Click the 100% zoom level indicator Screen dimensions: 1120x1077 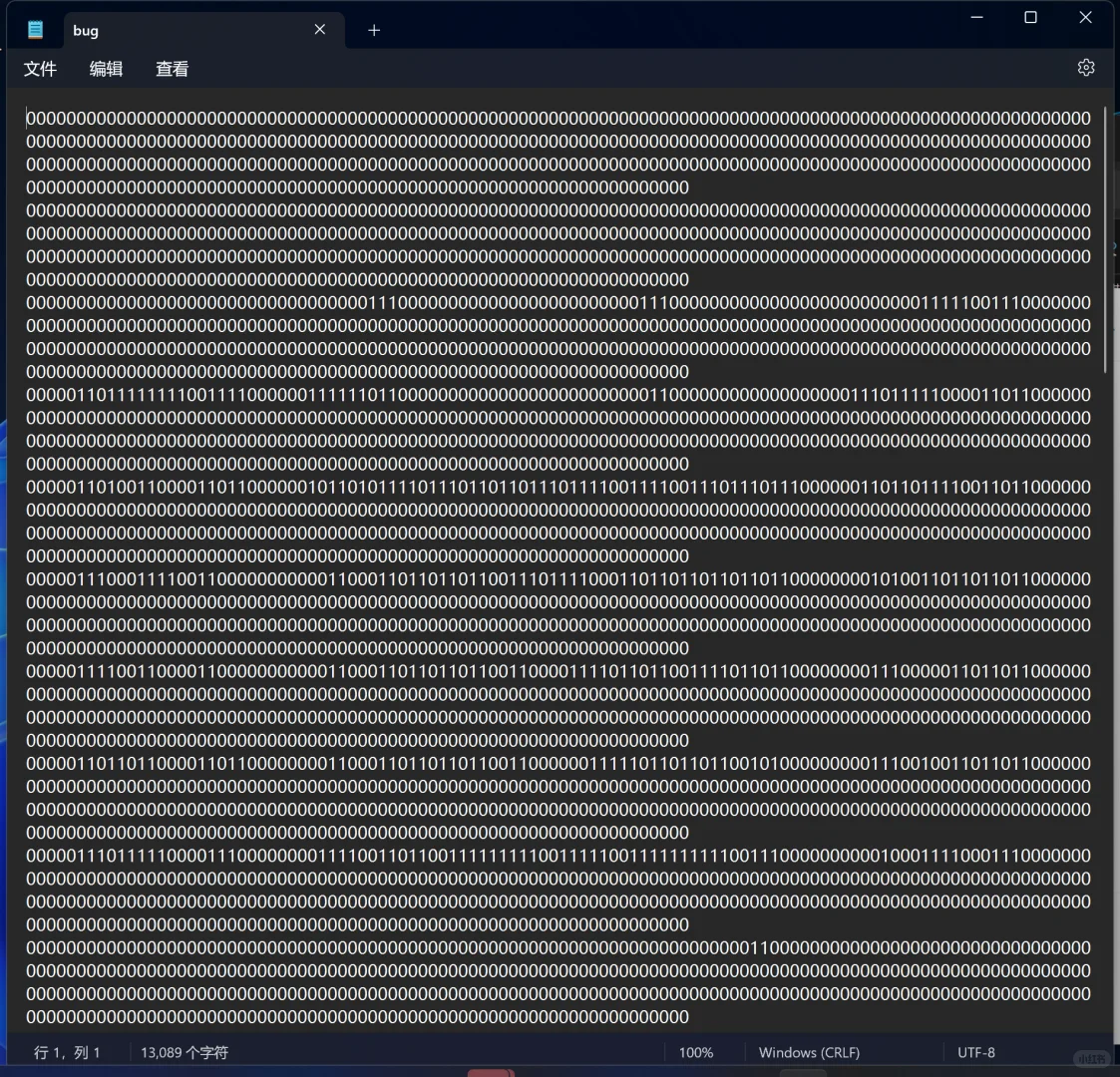pos(696,1052)
